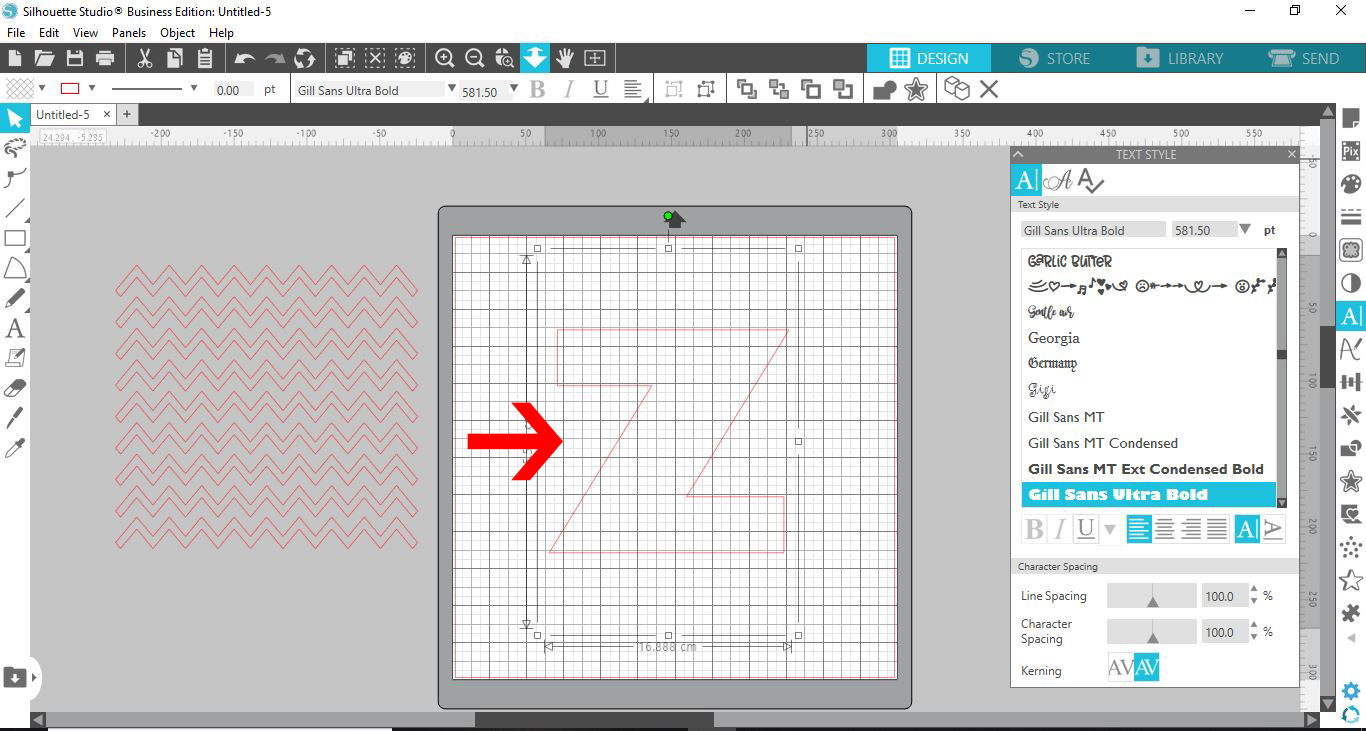Select the Pan Using Screen tool

click(x=565, y=58)
